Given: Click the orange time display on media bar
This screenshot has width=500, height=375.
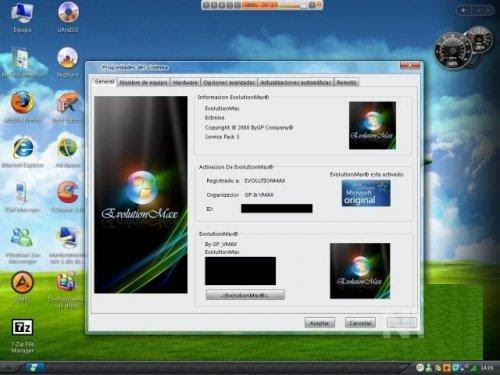Looking at the screenshot, I should pos(259,5).
